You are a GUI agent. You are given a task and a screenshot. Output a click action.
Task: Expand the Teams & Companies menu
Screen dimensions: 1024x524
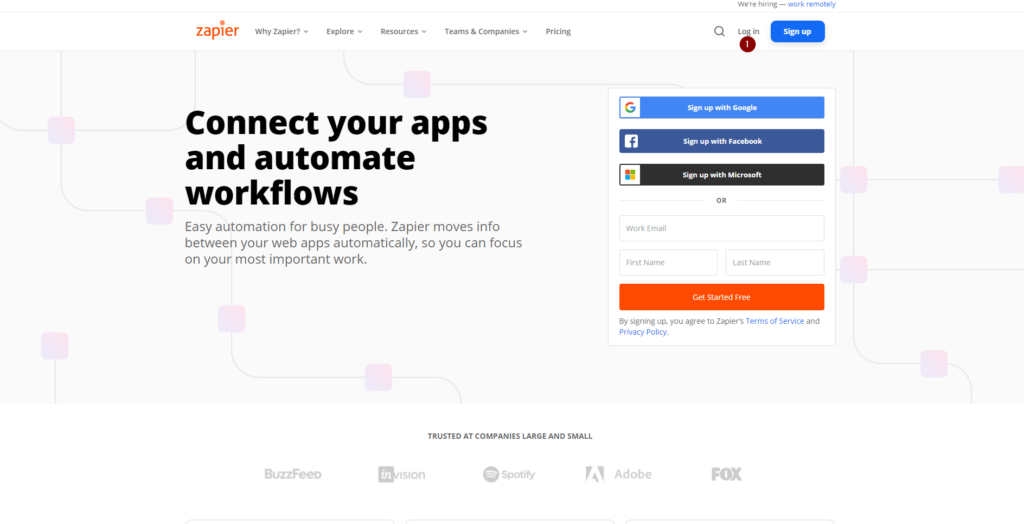pyautogui.click(x=486, y=31)
